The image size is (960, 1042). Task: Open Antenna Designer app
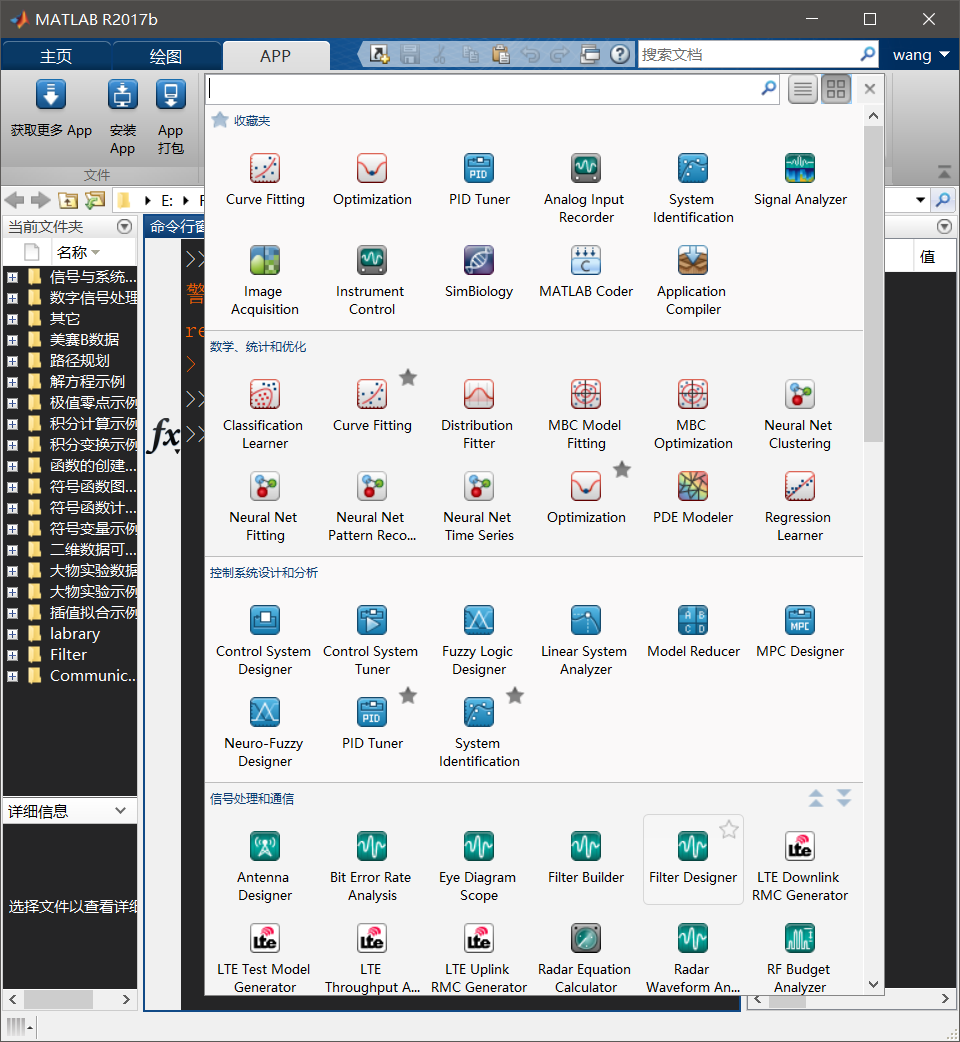point(265,867)
